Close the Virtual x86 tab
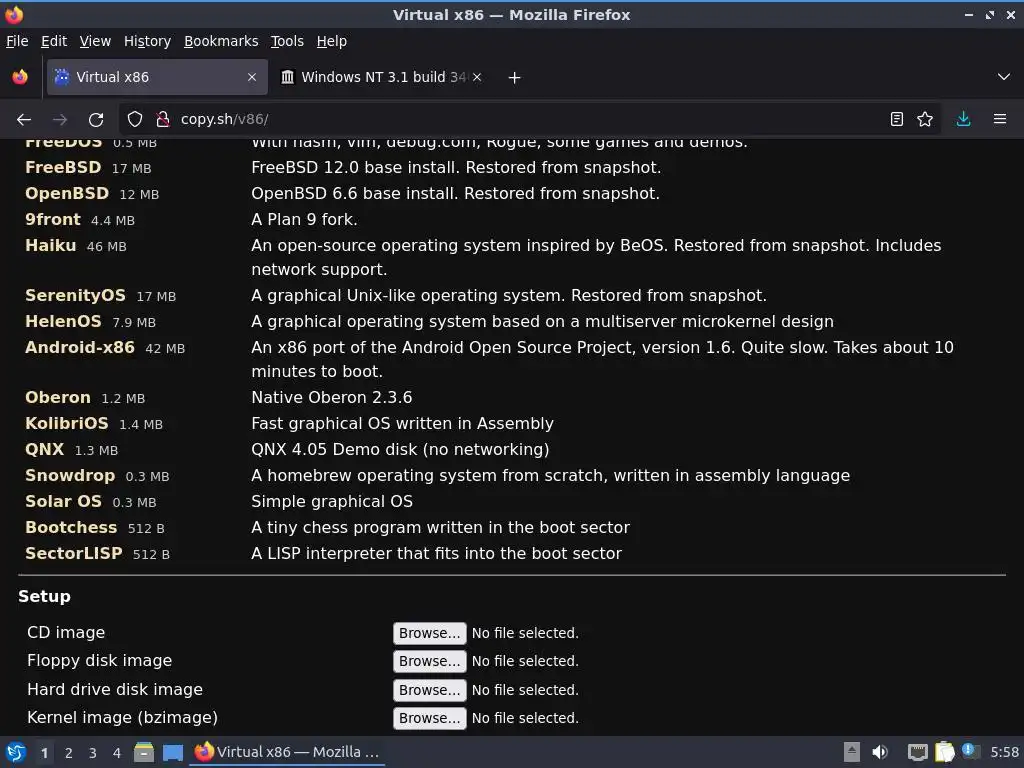This screenshot has height=768, width=1024. (x=252, y=77)
